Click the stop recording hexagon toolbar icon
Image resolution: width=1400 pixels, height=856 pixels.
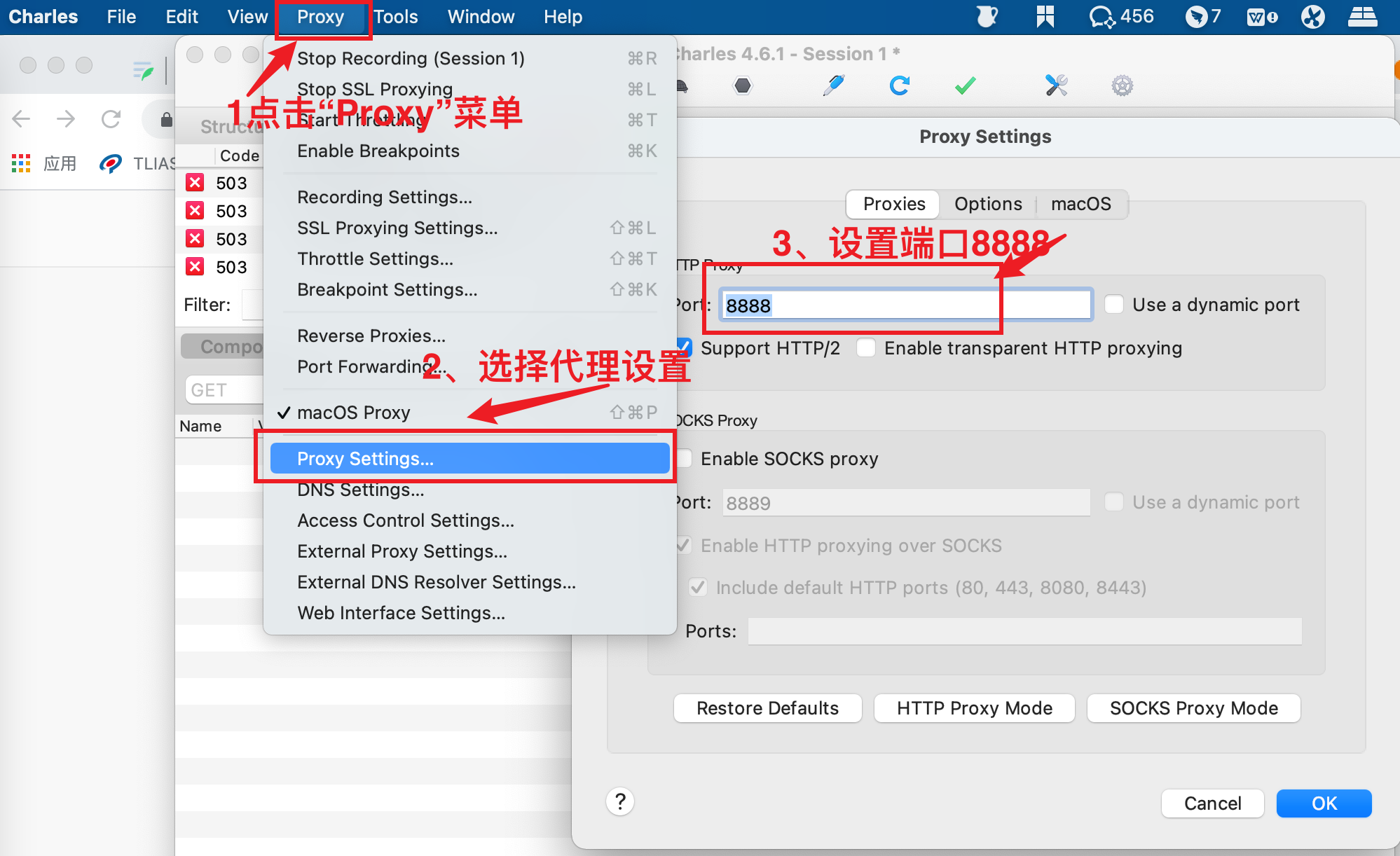click(743, 86)
